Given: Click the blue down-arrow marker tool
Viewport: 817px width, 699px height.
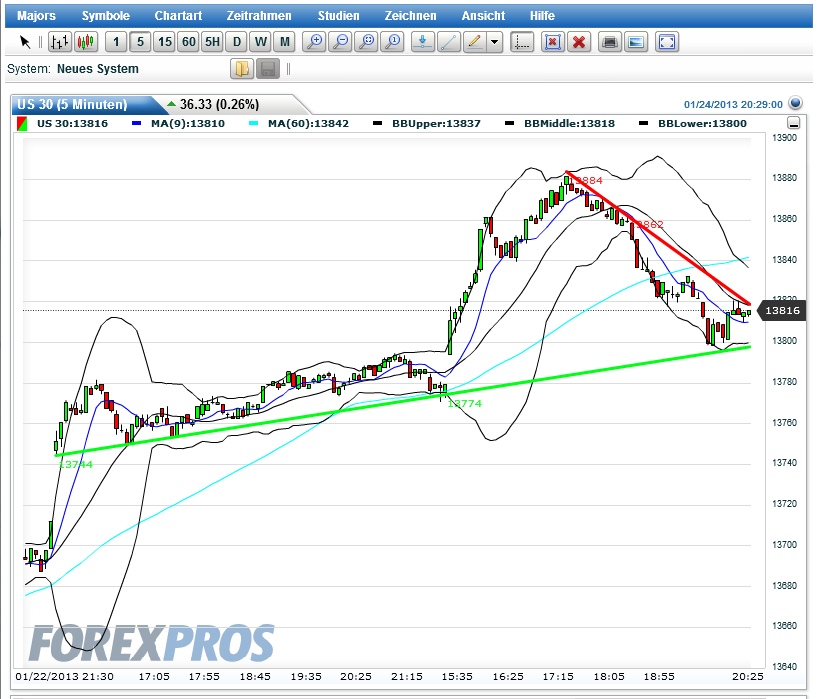Looking at the screenshot, I should (x=423, y=42).
